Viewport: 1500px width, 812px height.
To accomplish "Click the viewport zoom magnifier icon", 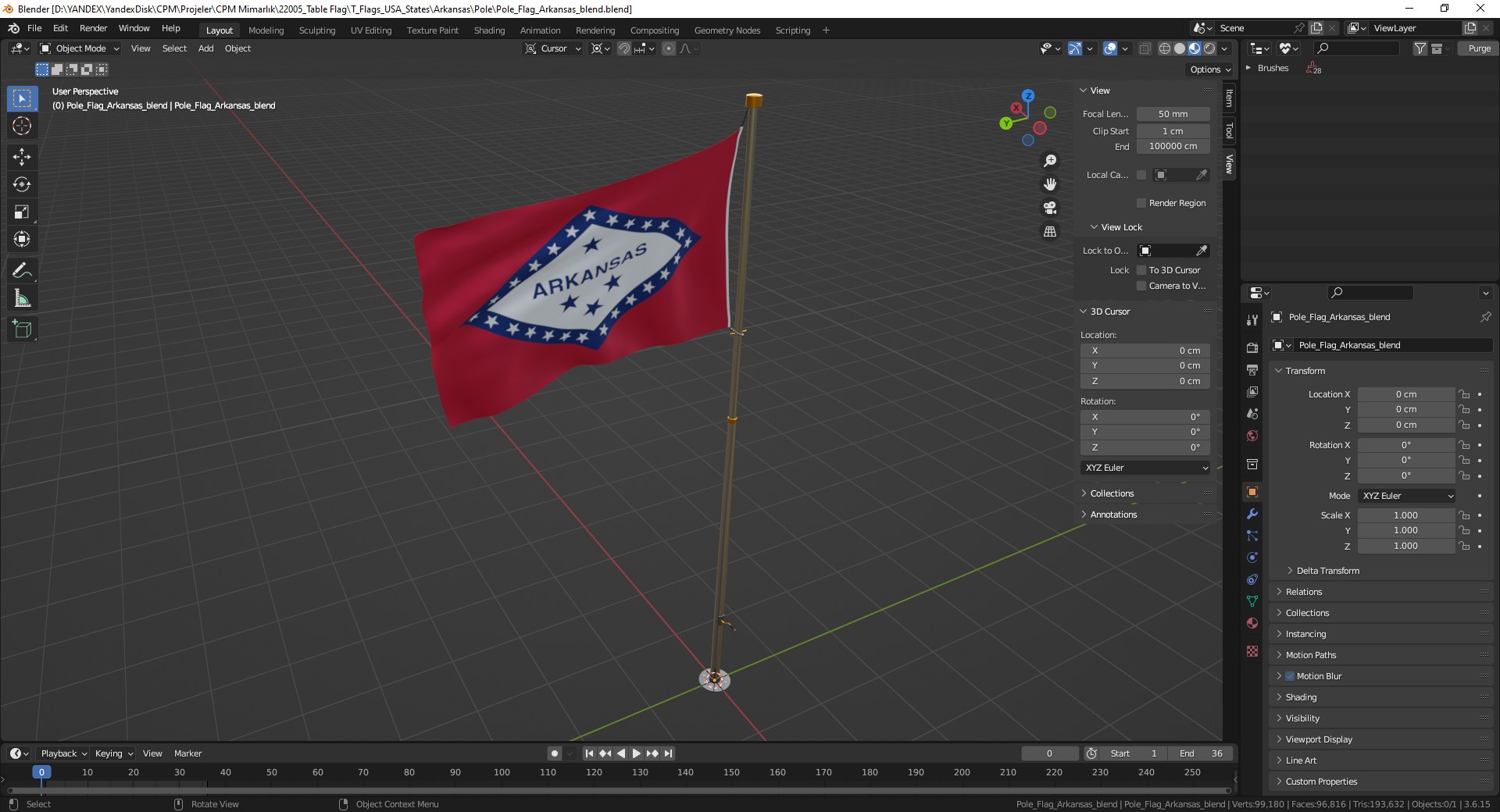I will pos(1050,160).
